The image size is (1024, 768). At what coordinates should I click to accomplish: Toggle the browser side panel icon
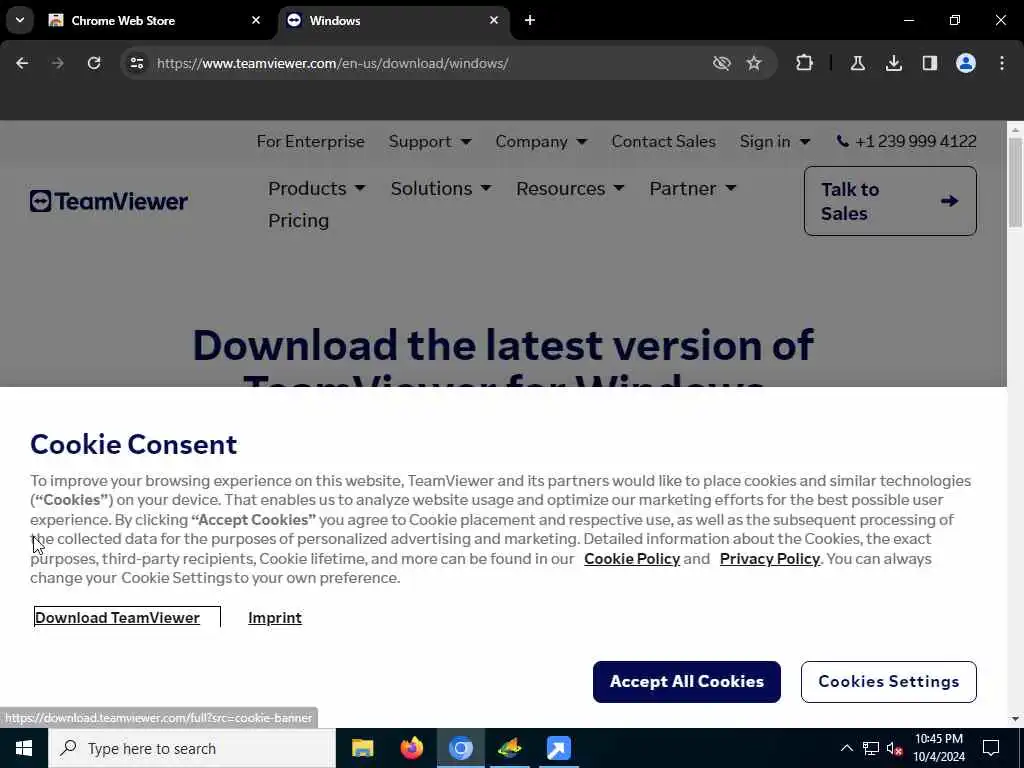click(x=929, y=63)
